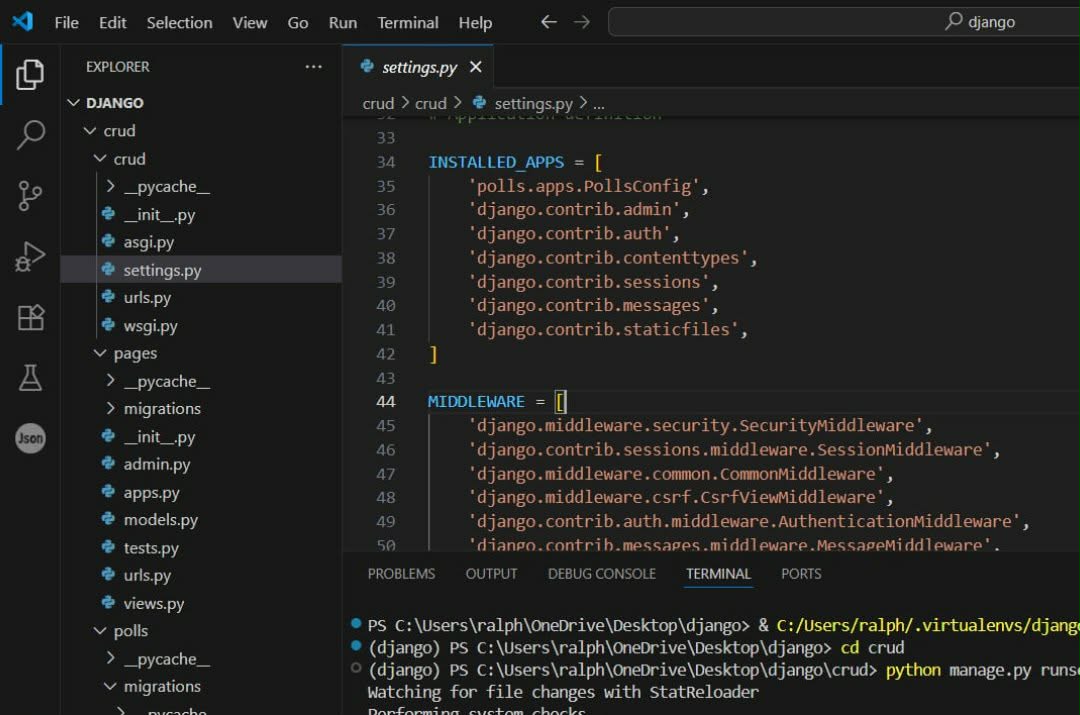Click the 'cd crud' terminal command
Image resolution: width=1080 pixels, height=715 pixels.
[x=872, y=647]
